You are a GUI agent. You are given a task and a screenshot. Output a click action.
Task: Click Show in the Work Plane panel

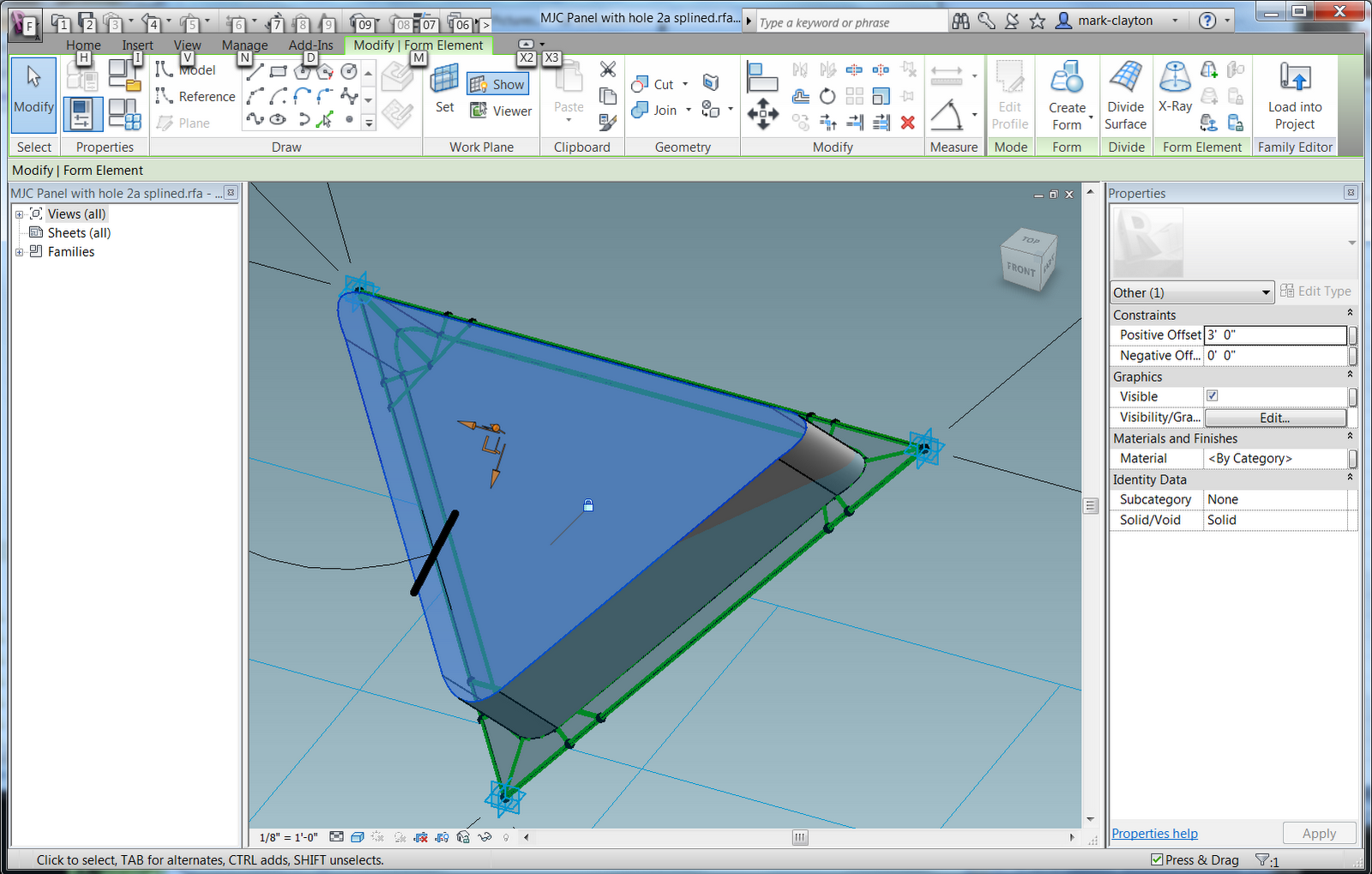click(497, 83)
